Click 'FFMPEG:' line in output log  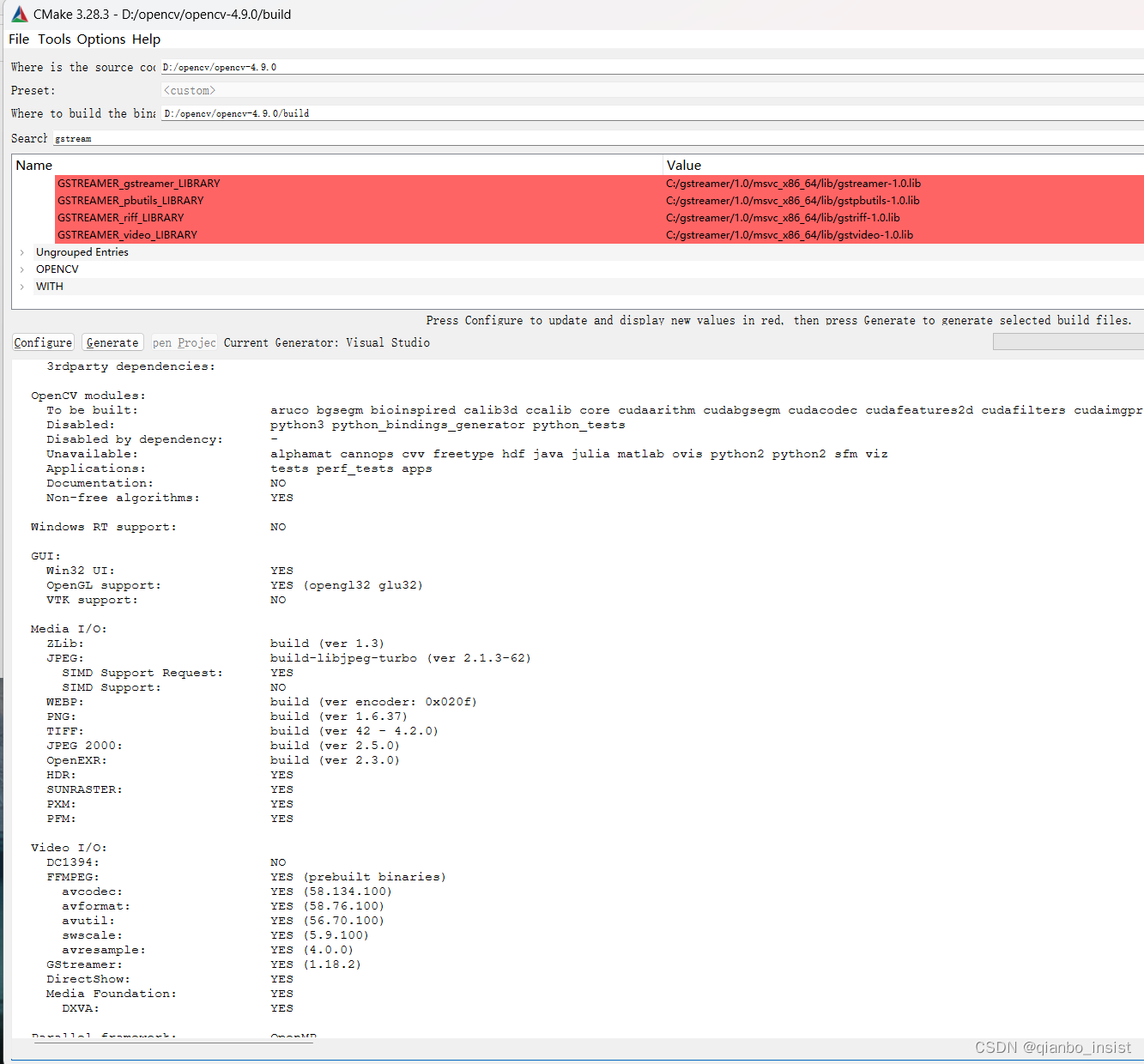pos(73,877)
